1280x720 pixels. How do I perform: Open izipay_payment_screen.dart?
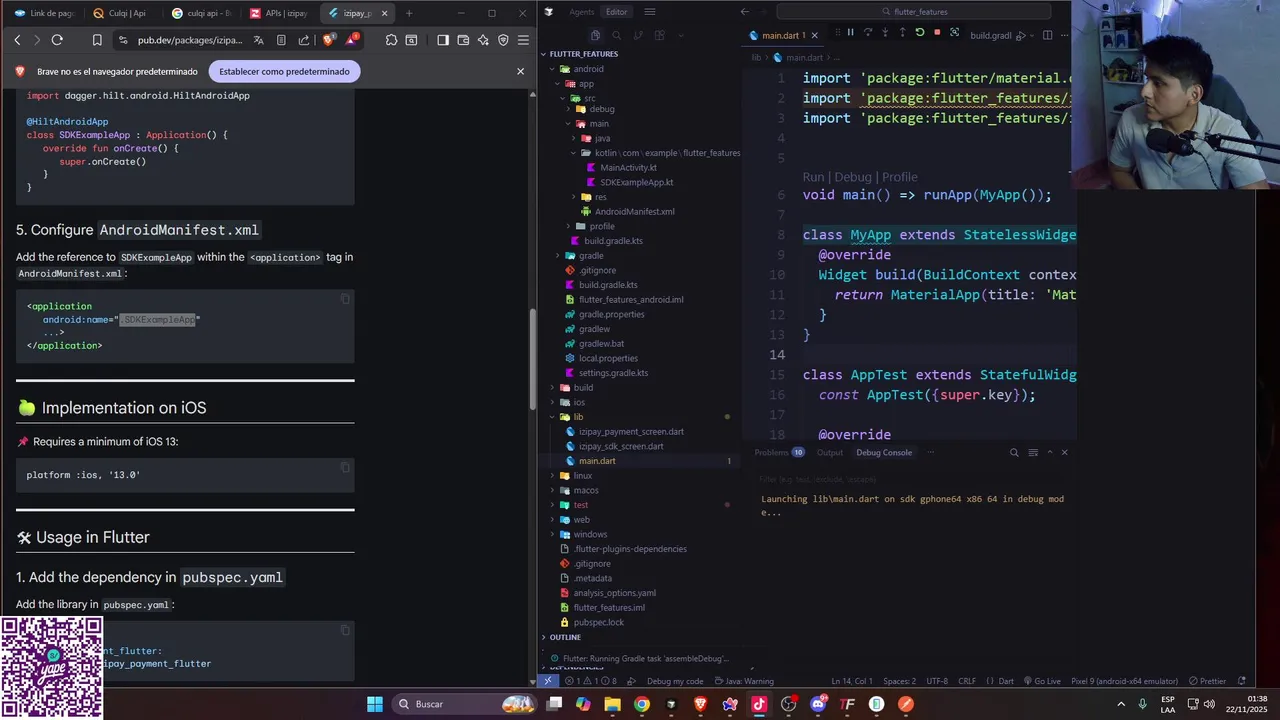coord(631,431)
